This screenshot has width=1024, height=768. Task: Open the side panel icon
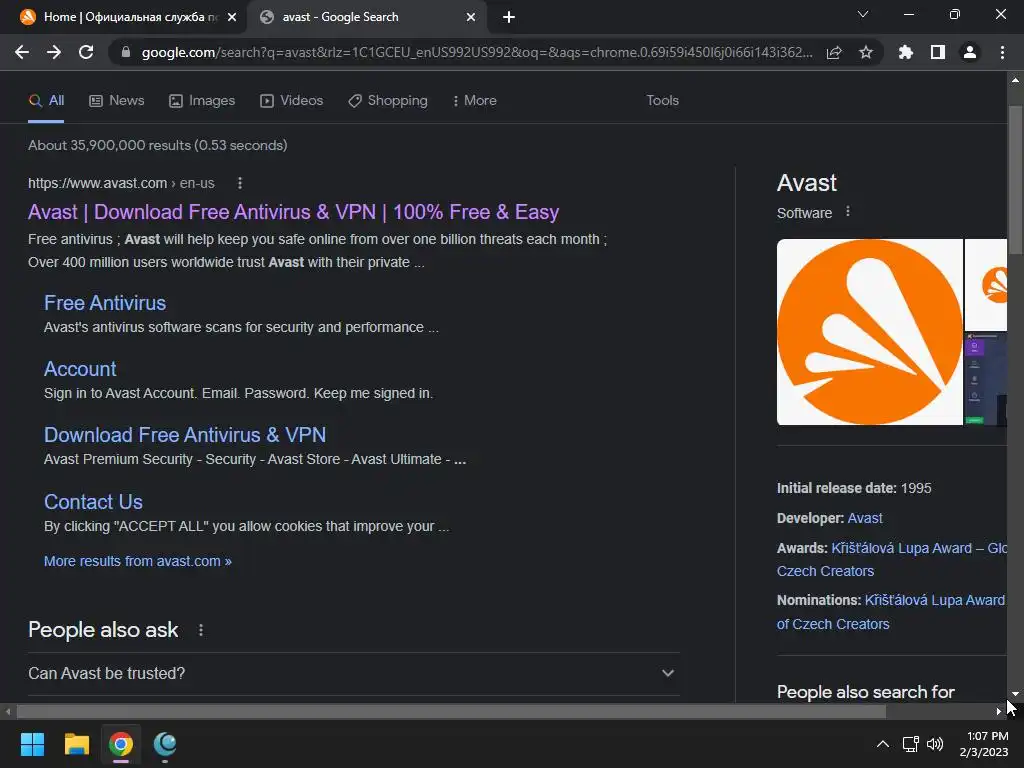pos(938,52)
